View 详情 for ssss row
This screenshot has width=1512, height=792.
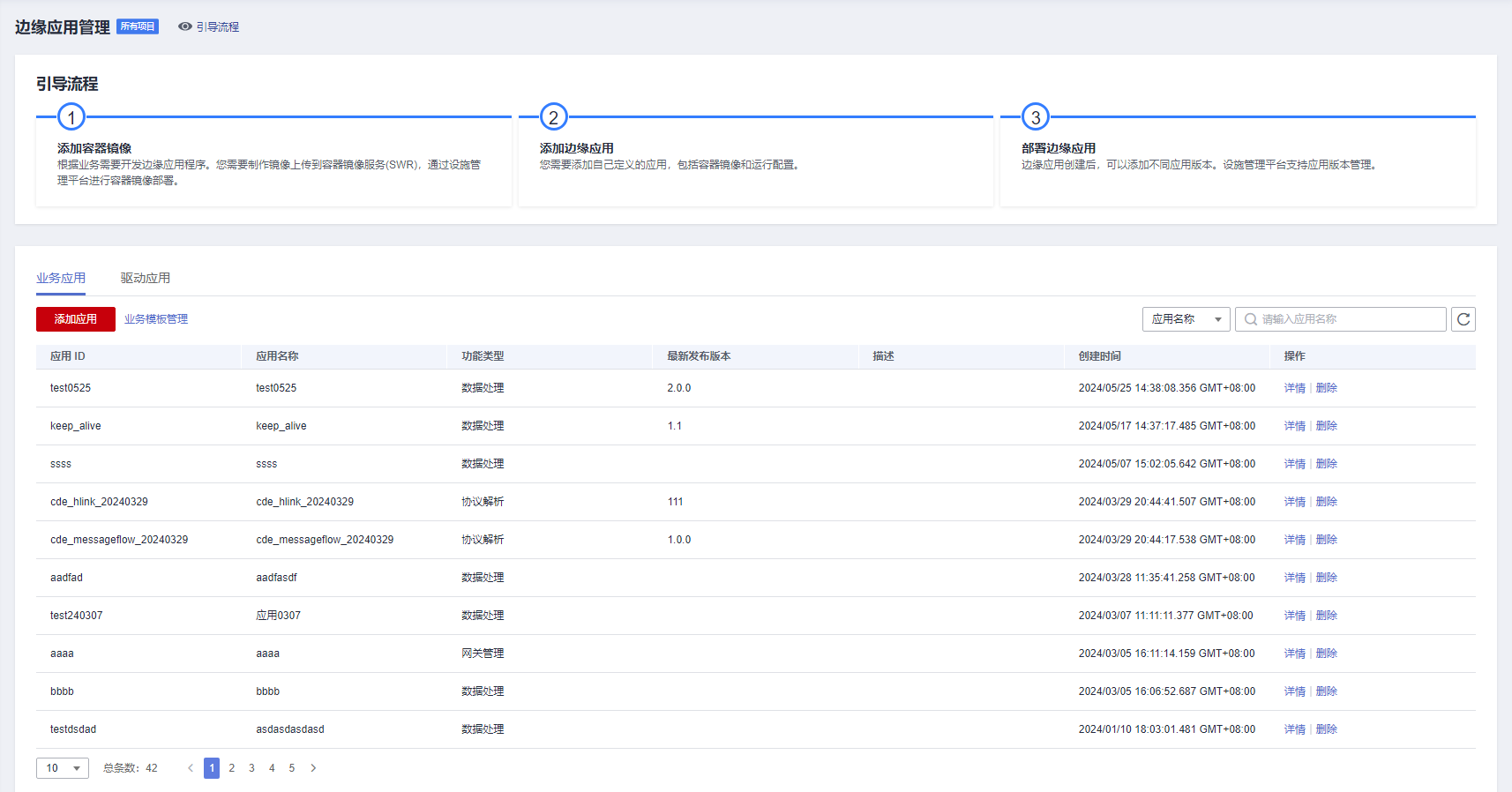coord(1294,464)
